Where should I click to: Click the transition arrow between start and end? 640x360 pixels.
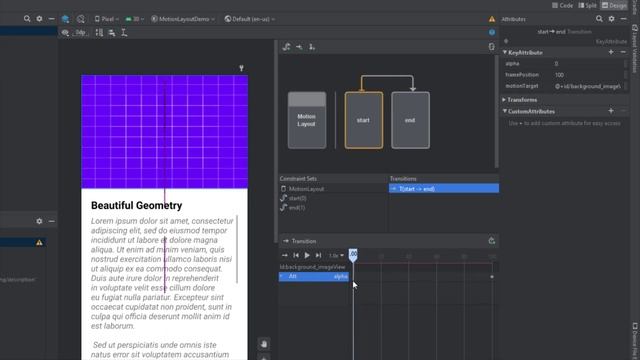(387, 76)
